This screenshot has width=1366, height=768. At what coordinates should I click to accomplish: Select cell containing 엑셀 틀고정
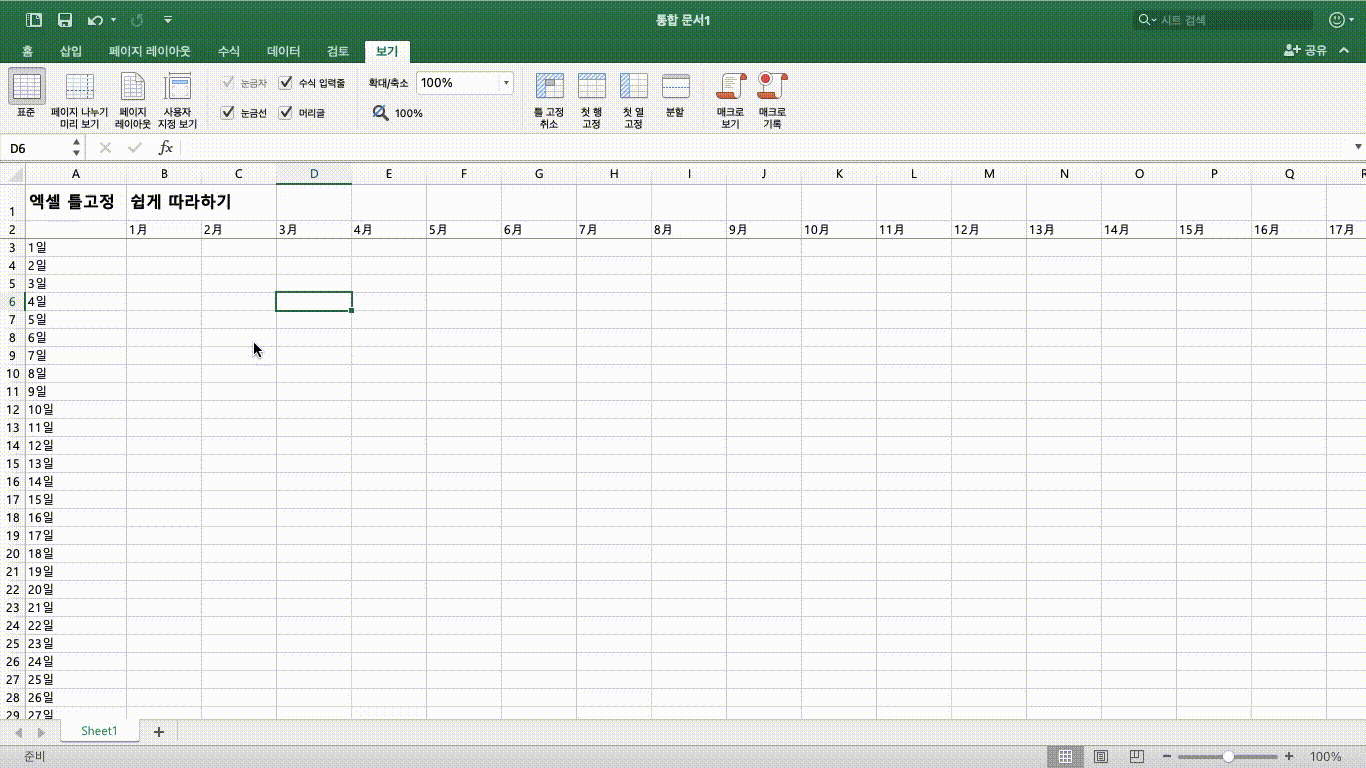coord(76,202)
